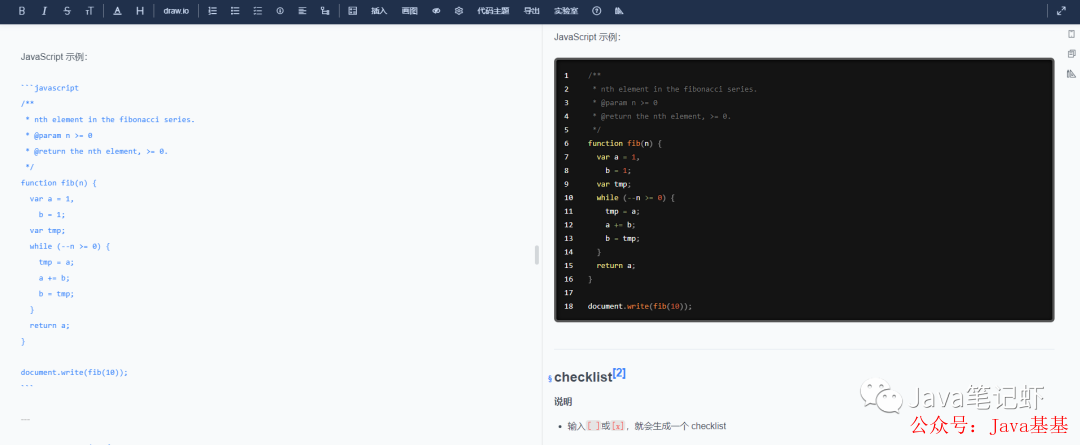Open draw.io diagram editor
The image size is (1080, 445).
pyautogui.click(x=176, y=11)
